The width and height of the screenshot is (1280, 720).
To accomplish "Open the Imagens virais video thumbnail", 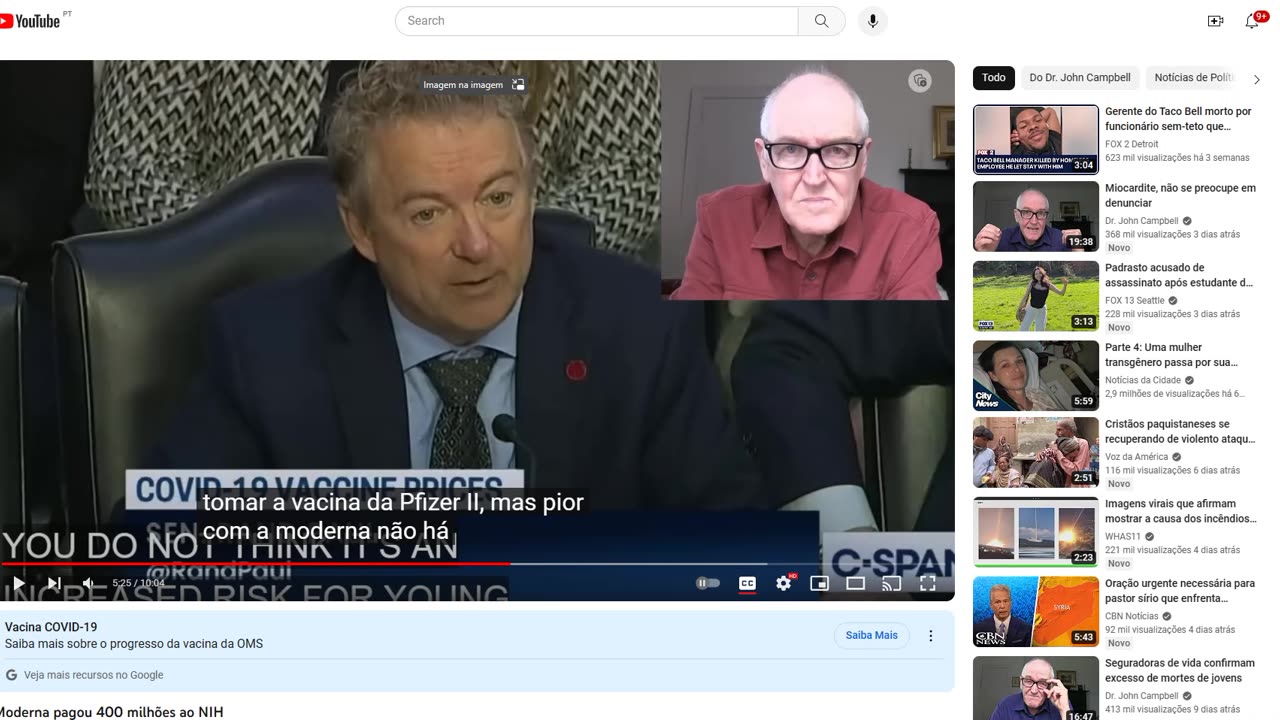I will pyautogui.click(x=1036, y=532).
